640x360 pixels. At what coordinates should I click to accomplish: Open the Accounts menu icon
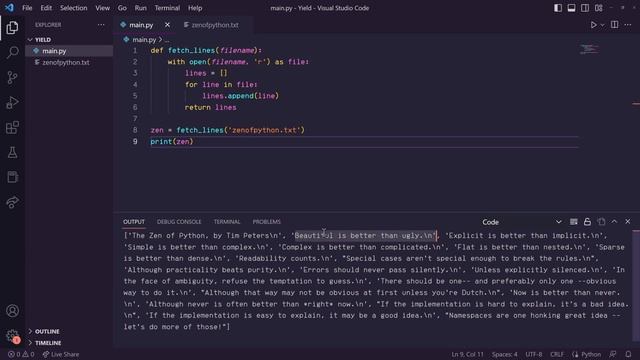click(x=12, y=311)
